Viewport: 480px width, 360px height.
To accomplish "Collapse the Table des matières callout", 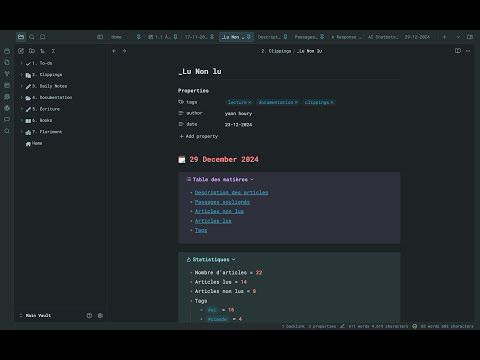I will click(x=252, y=179).
